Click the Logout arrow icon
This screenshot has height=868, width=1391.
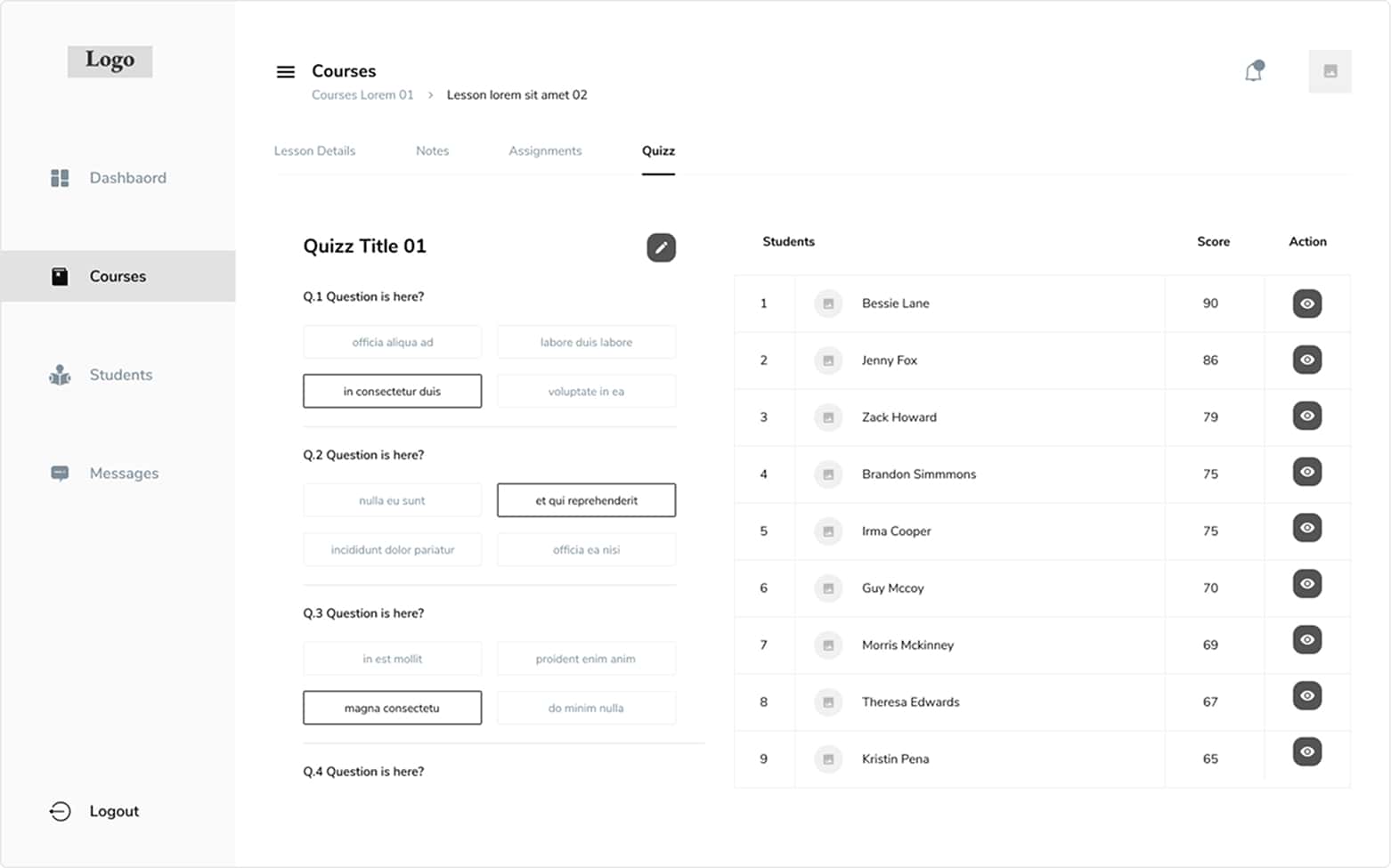60,811
